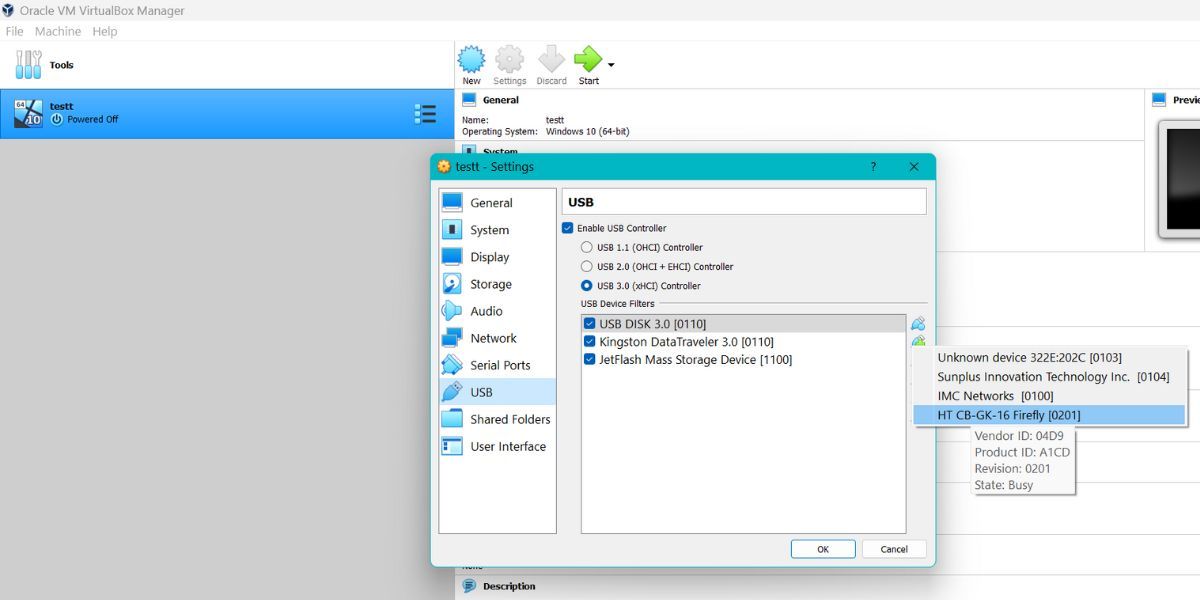Uncheck JetFlash Mass Storage Device filter
Image resolution: width=1200 pixels, height=600 pixels.
(x=590, y=360)
